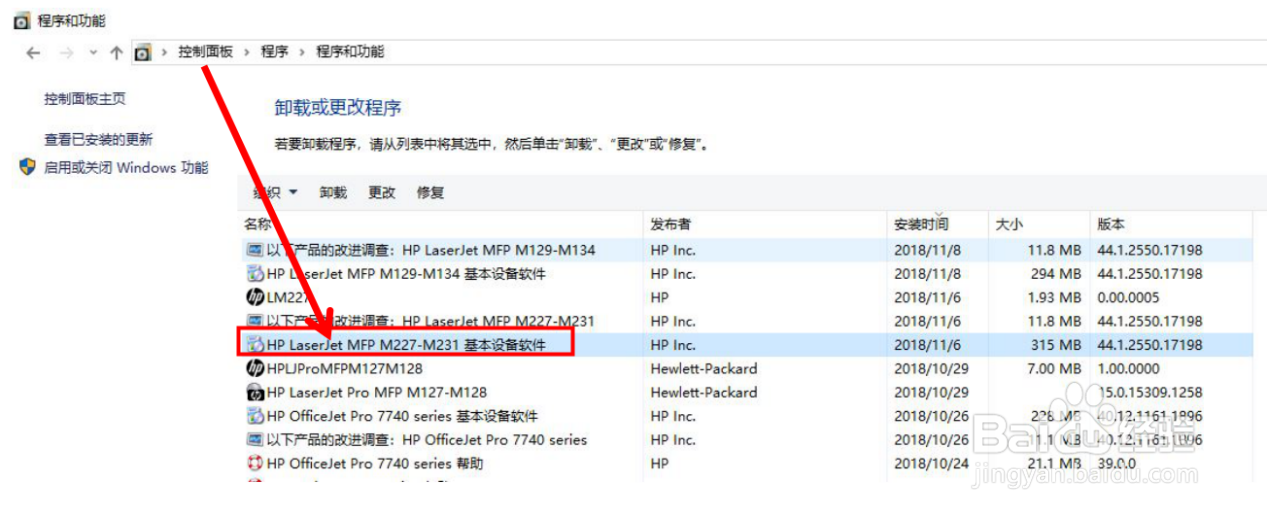Sort by 发布者 column header
The image size is (1267, 517).
(765, 225)
